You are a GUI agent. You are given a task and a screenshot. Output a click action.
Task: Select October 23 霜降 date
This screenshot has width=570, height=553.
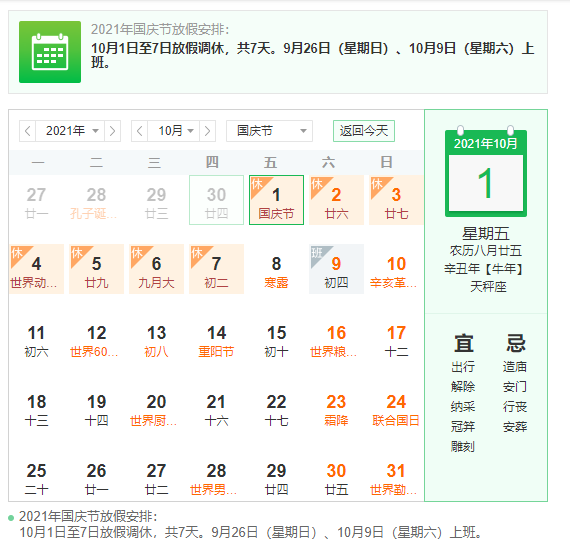coord(336,410)
